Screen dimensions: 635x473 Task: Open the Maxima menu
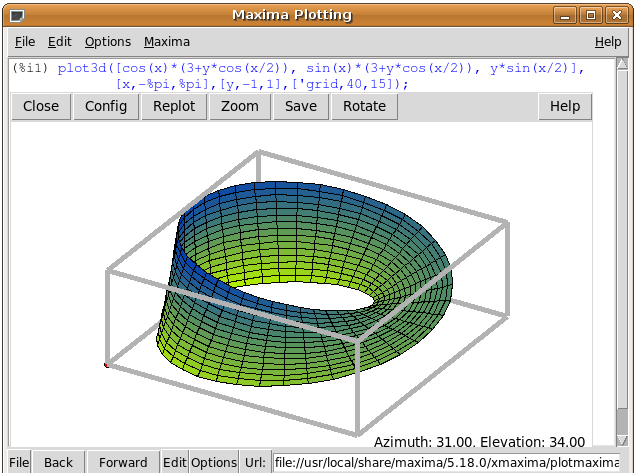coord(167,42)
